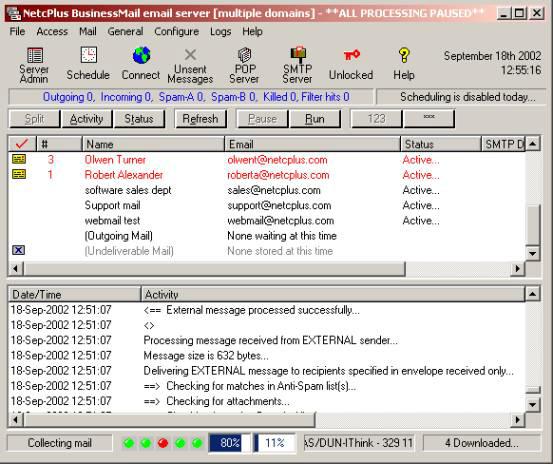Click mail icon beside Robert Alexander
Screen dimensions: 553x464
(x=19, y=174)
